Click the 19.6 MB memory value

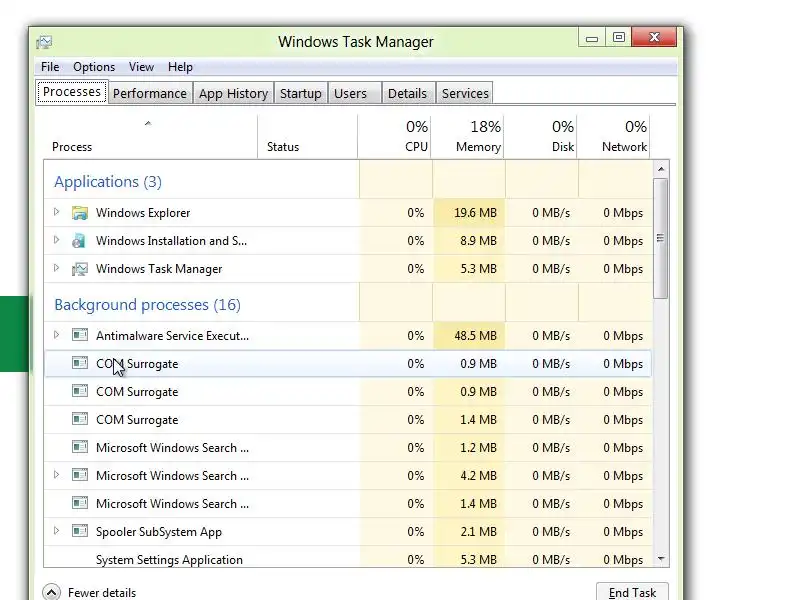point(475,213)
